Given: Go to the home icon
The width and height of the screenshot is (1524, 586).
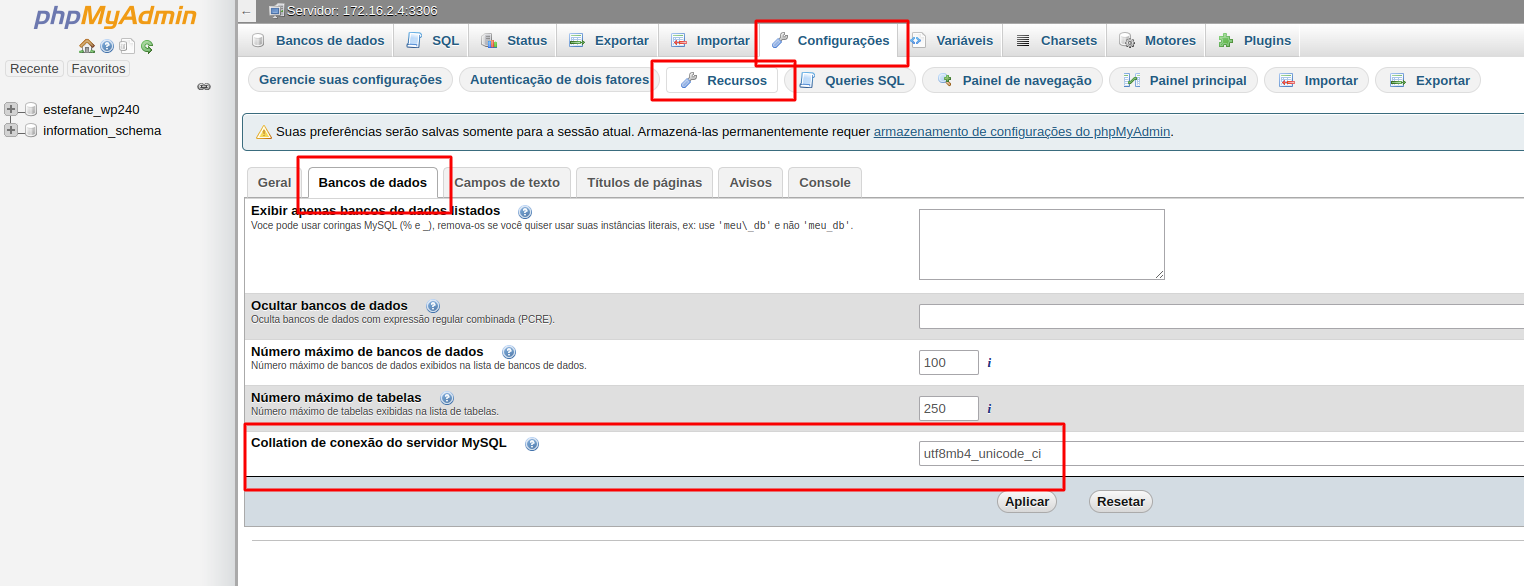Looking at the screenshot, I should coord(87,46).
